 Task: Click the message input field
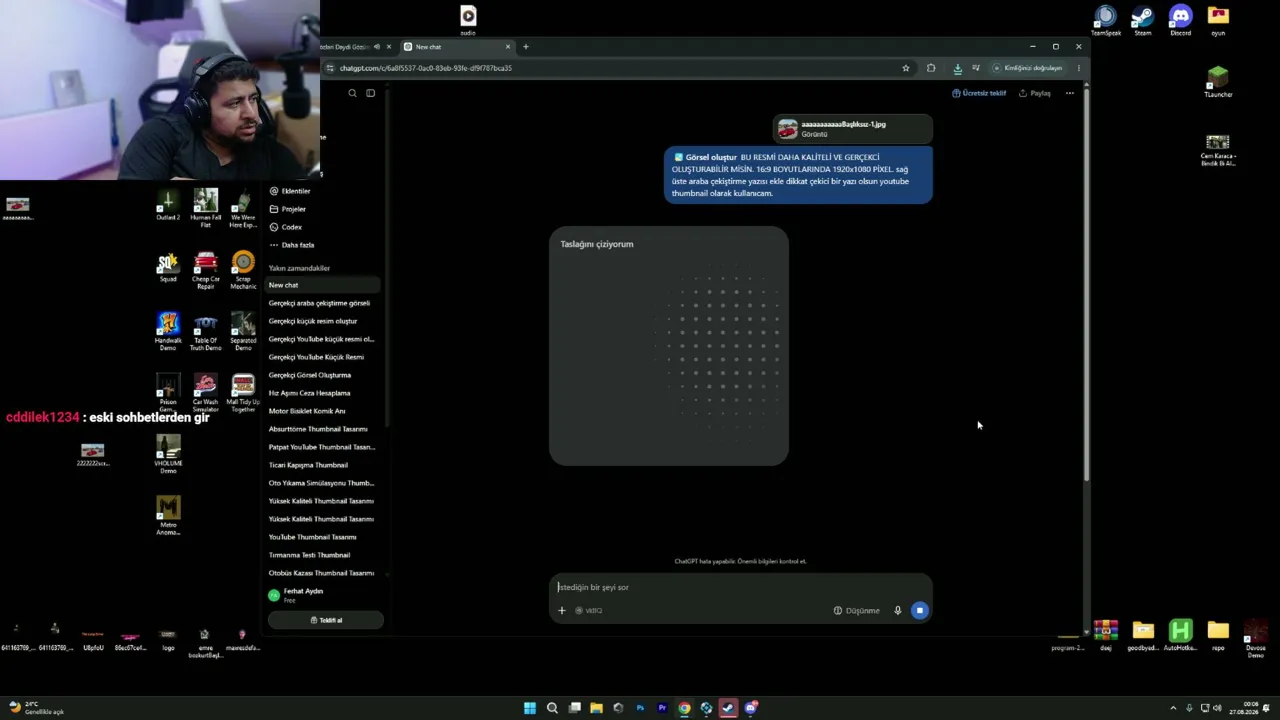point(740,587)
